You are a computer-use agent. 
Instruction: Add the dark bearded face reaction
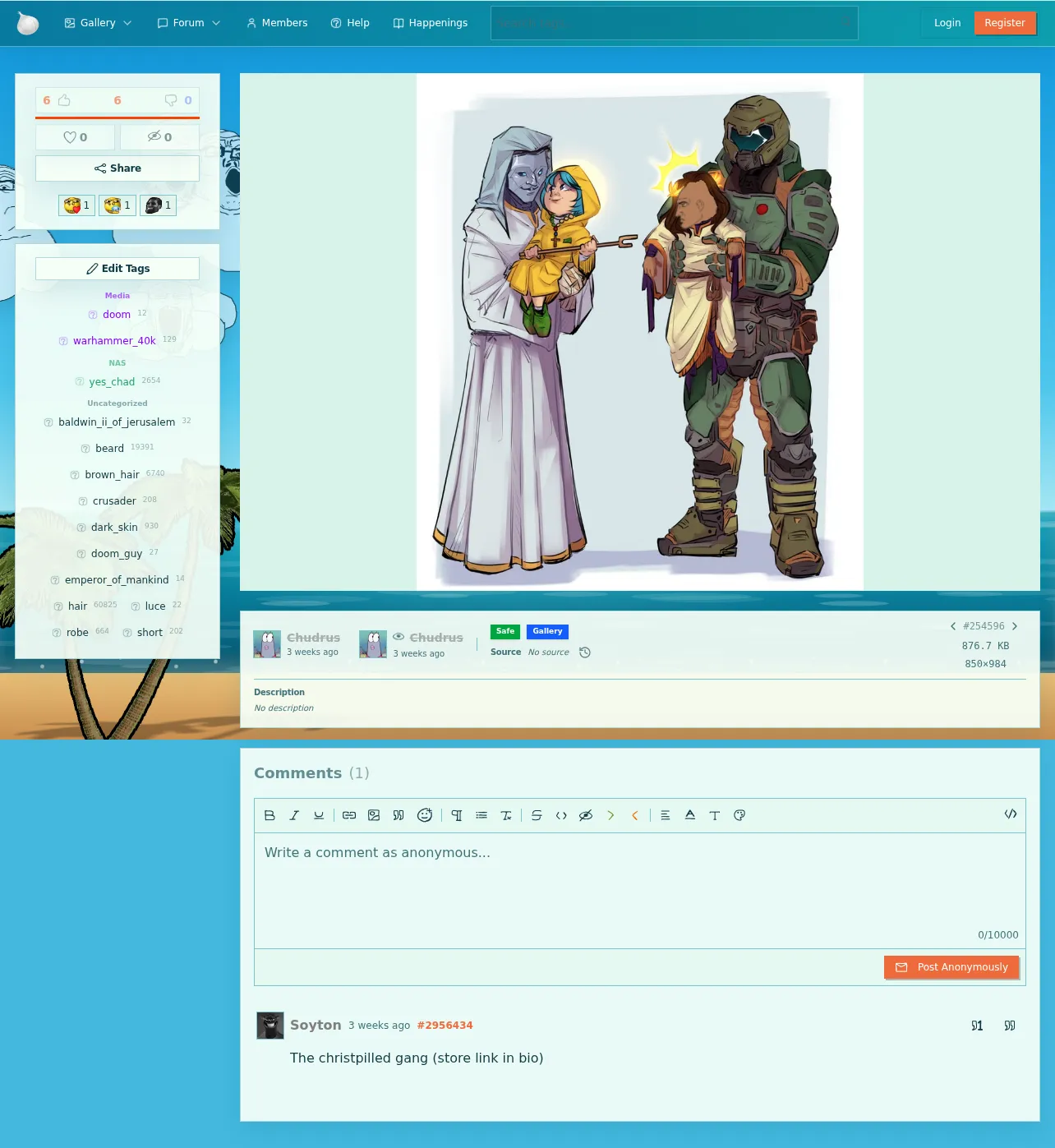(158, 205)
